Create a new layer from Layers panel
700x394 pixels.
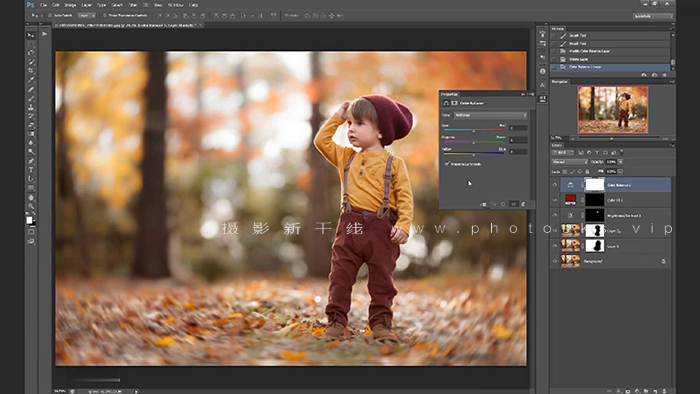tap(655, 391)
